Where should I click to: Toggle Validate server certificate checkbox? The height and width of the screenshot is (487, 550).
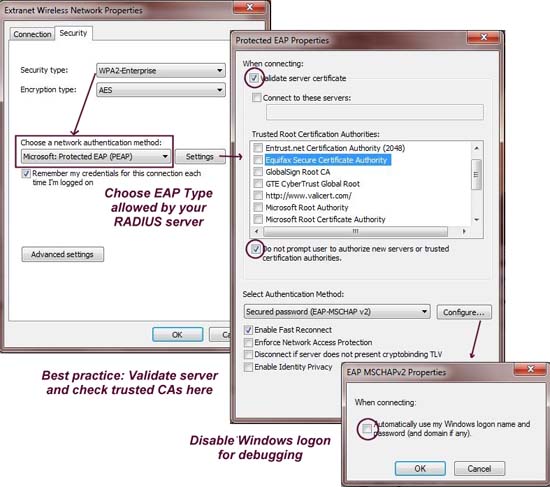254,78
